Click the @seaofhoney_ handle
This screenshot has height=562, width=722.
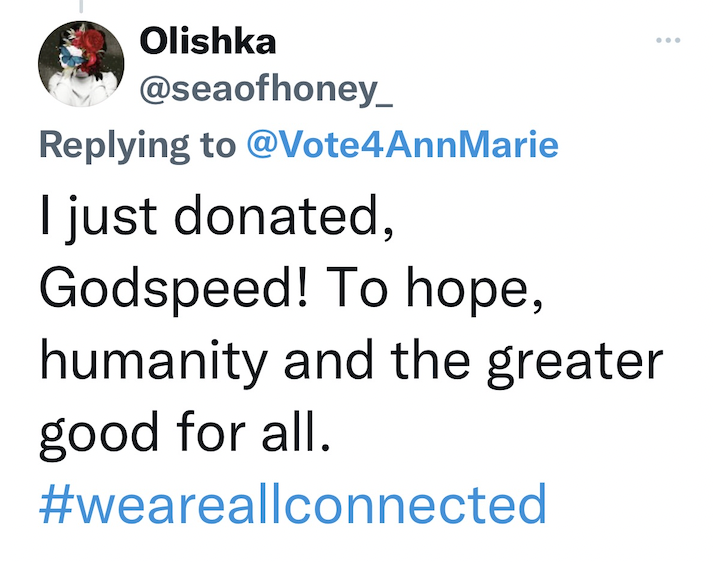coord(268,93)
